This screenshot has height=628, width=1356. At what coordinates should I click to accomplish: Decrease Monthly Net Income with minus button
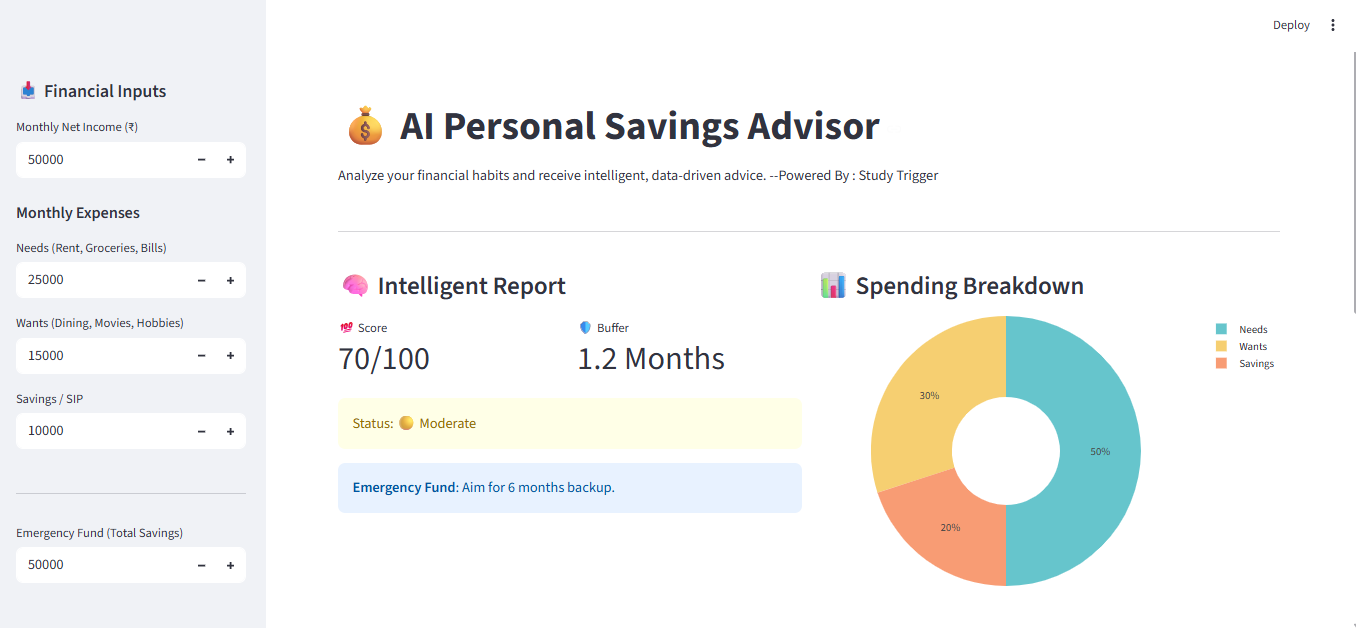[201, 160]
